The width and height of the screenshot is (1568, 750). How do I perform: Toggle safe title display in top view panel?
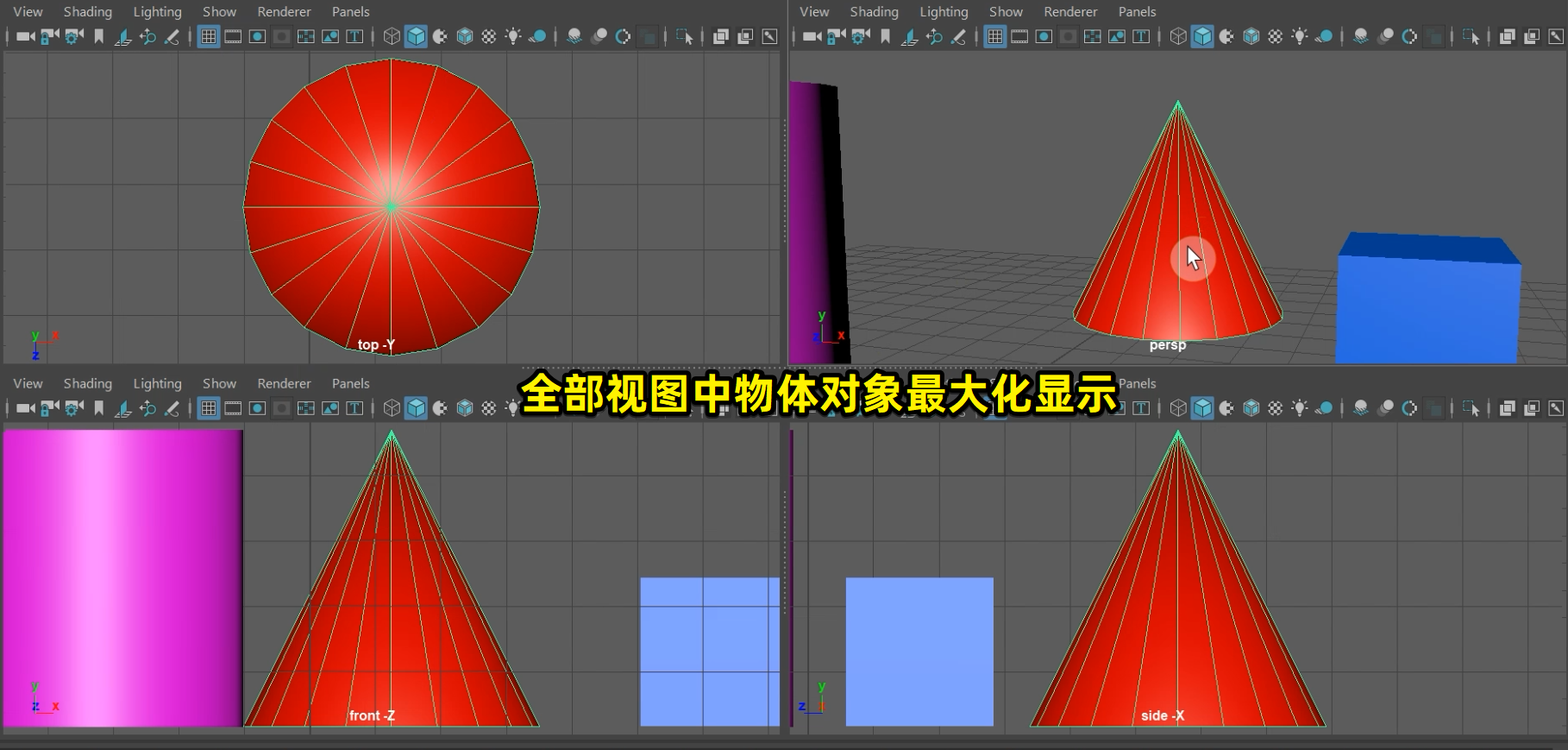(354, 36)
